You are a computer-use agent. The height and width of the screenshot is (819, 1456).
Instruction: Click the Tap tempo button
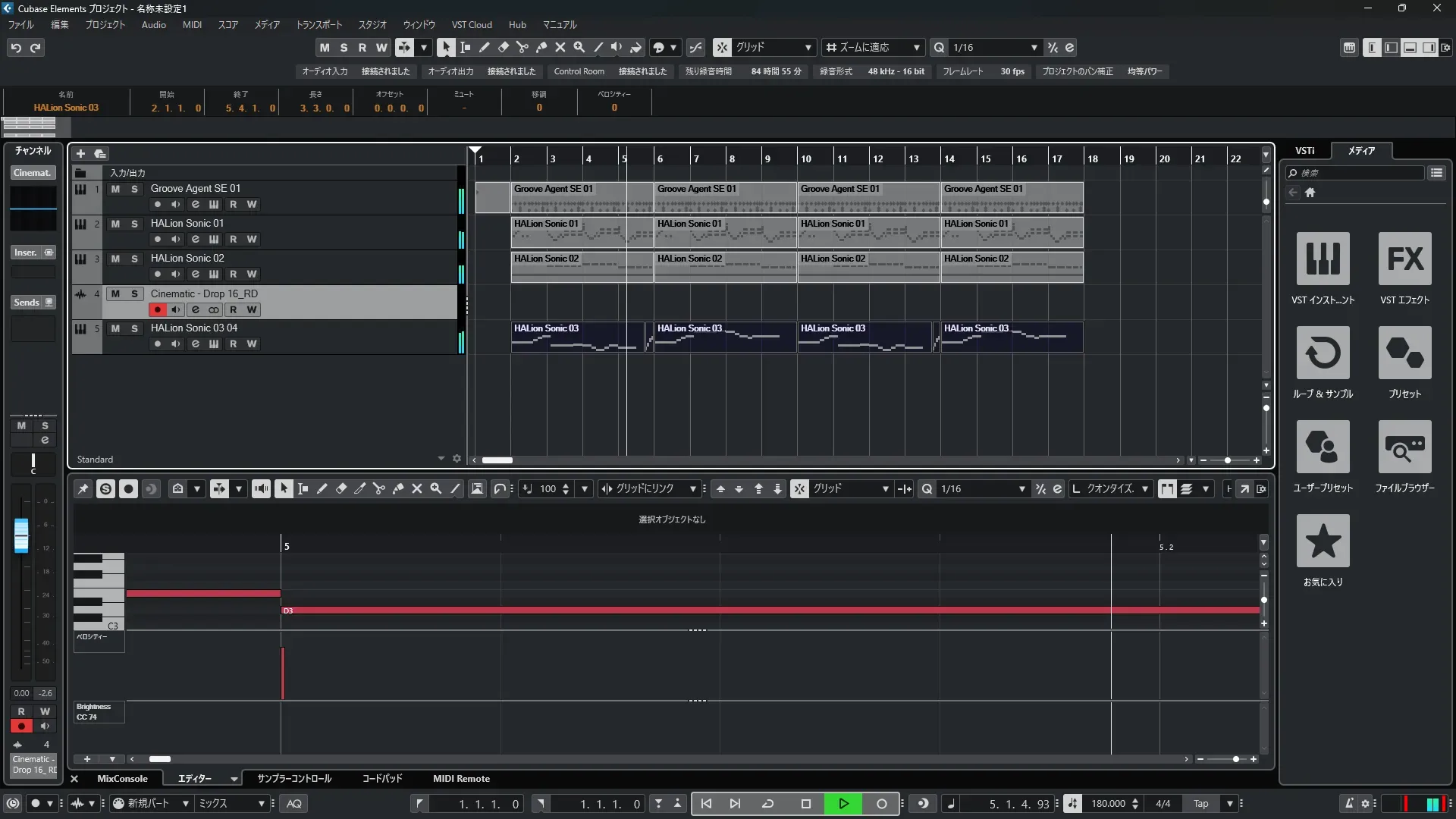pyautogui.click(x=1200, y=803)
